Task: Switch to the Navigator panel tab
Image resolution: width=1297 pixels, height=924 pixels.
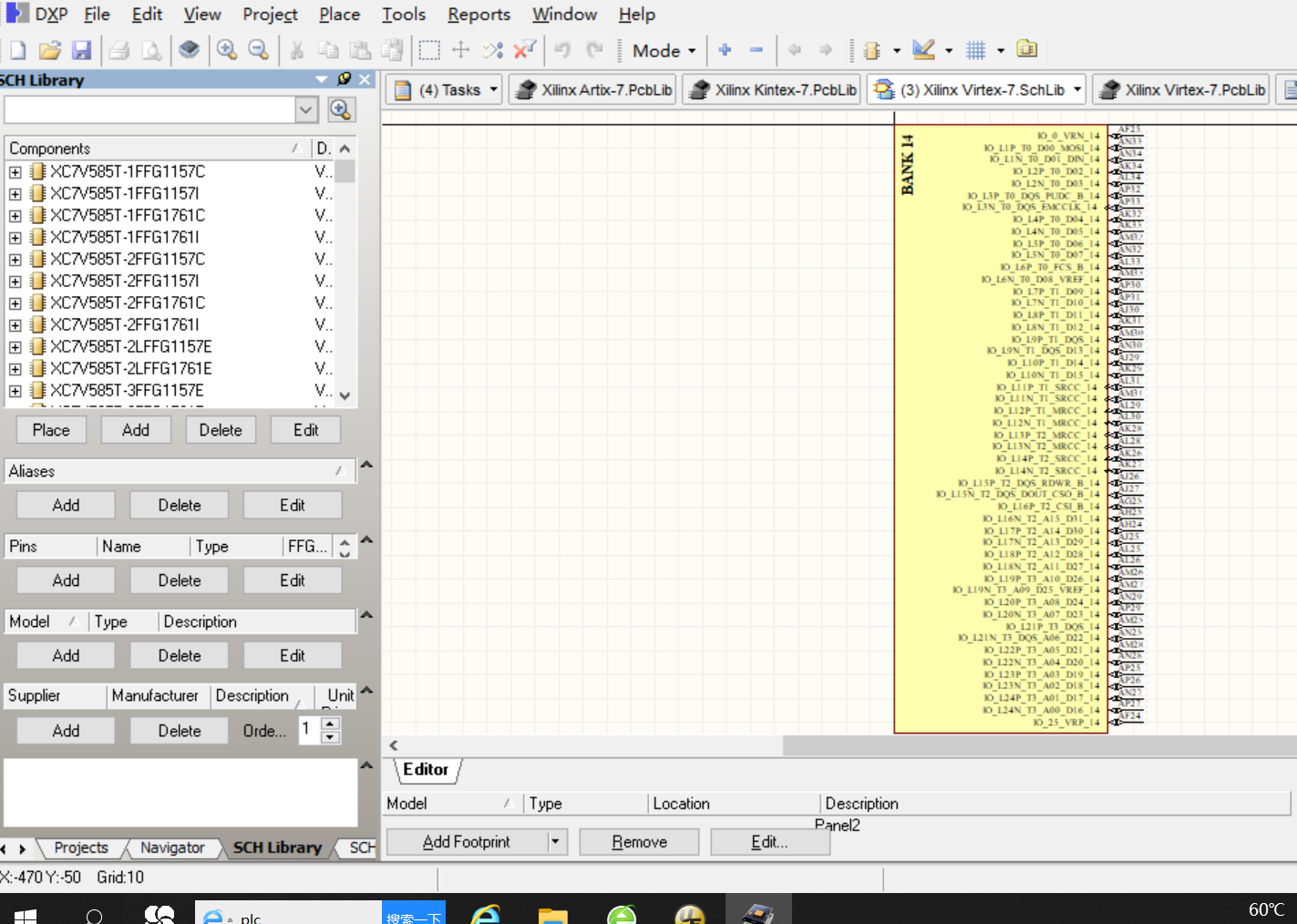Action: (172, 847)
